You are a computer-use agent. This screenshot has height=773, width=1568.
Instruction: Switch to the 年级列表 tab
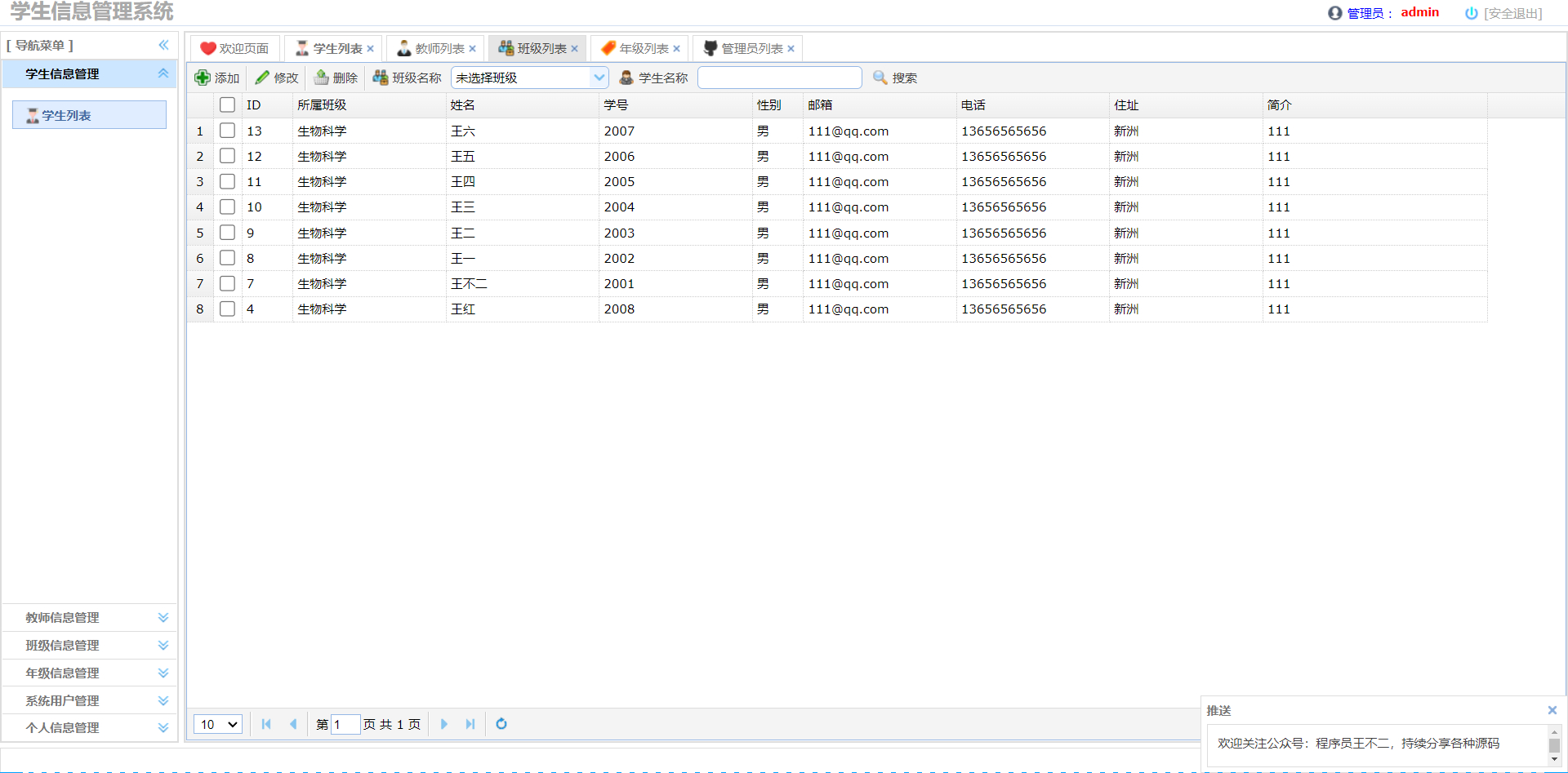point(643,49)
